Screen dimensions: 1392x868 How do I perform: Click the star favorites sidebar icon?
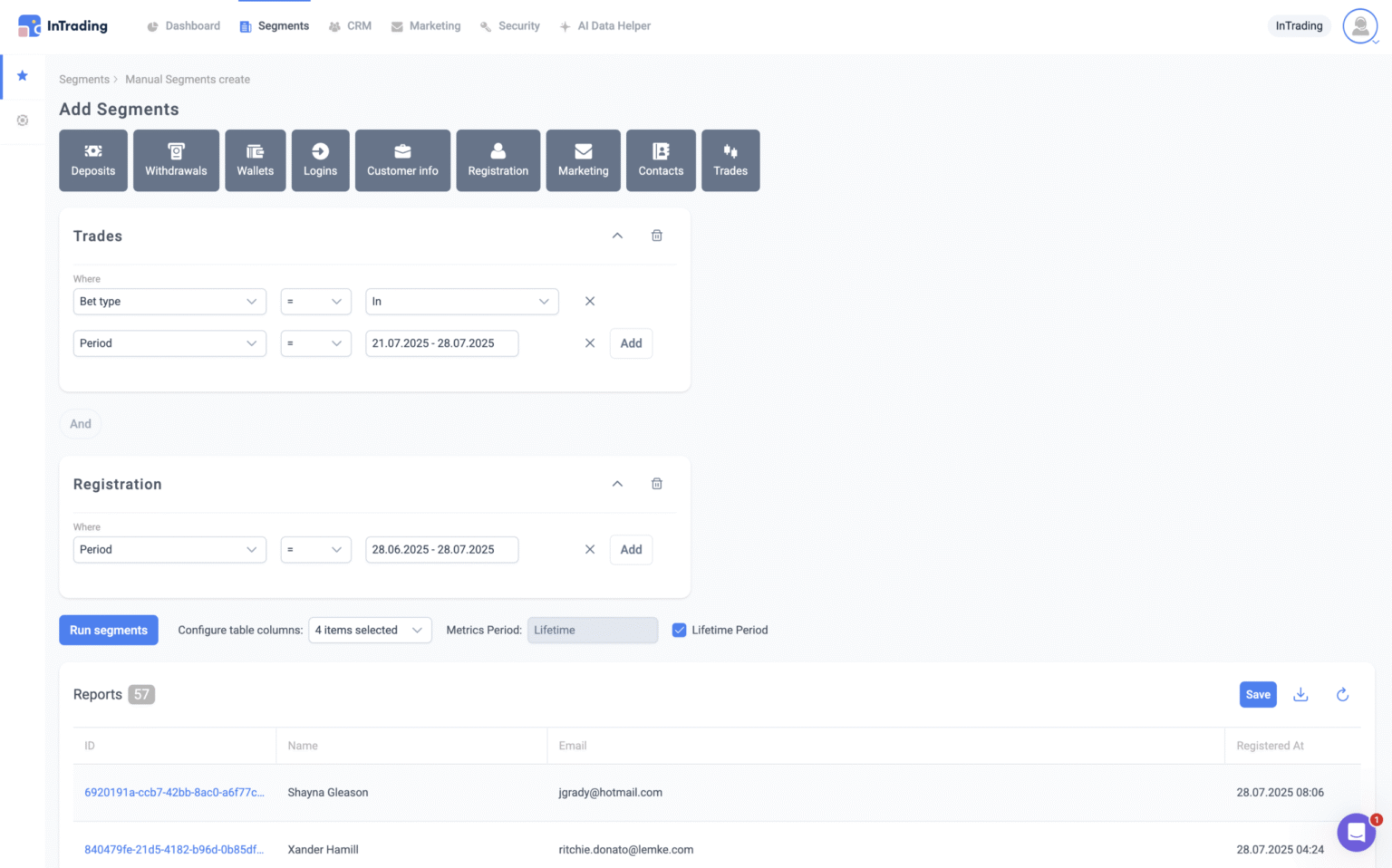[x=23, y=76]
